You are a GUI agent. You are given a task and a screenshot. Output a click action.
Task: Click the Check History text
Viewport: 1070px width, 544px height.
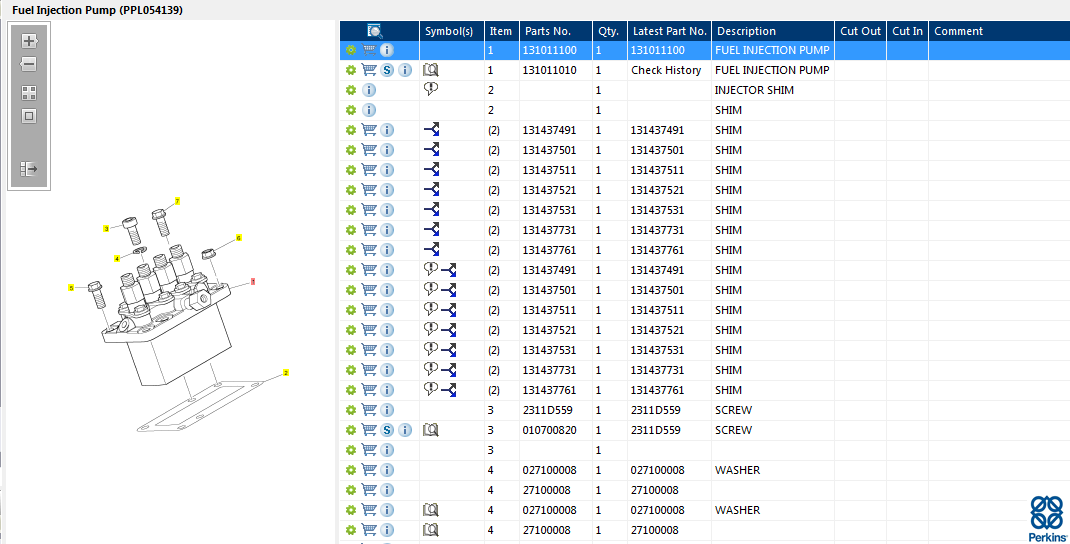(x=666, y=70)
